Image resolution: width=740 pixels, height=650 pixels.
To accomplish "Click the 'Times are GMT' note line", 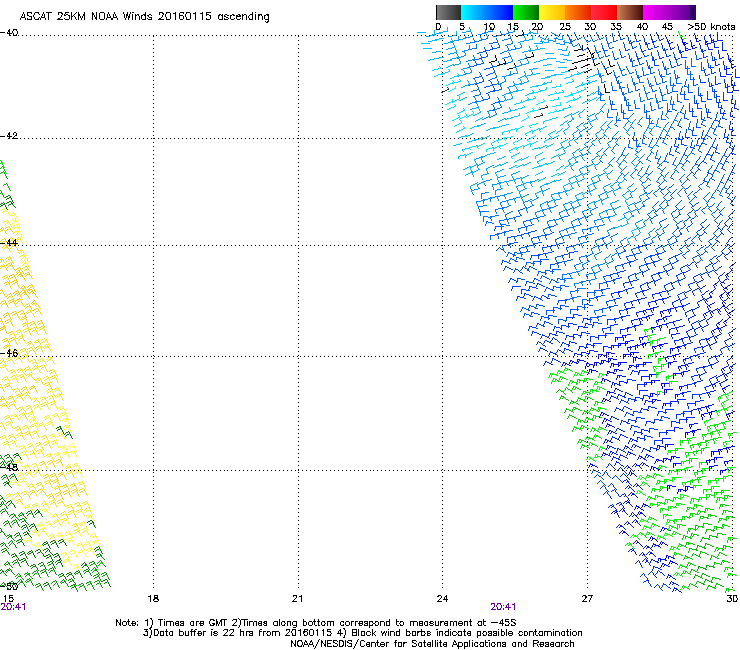I will (x=316, y=623).
